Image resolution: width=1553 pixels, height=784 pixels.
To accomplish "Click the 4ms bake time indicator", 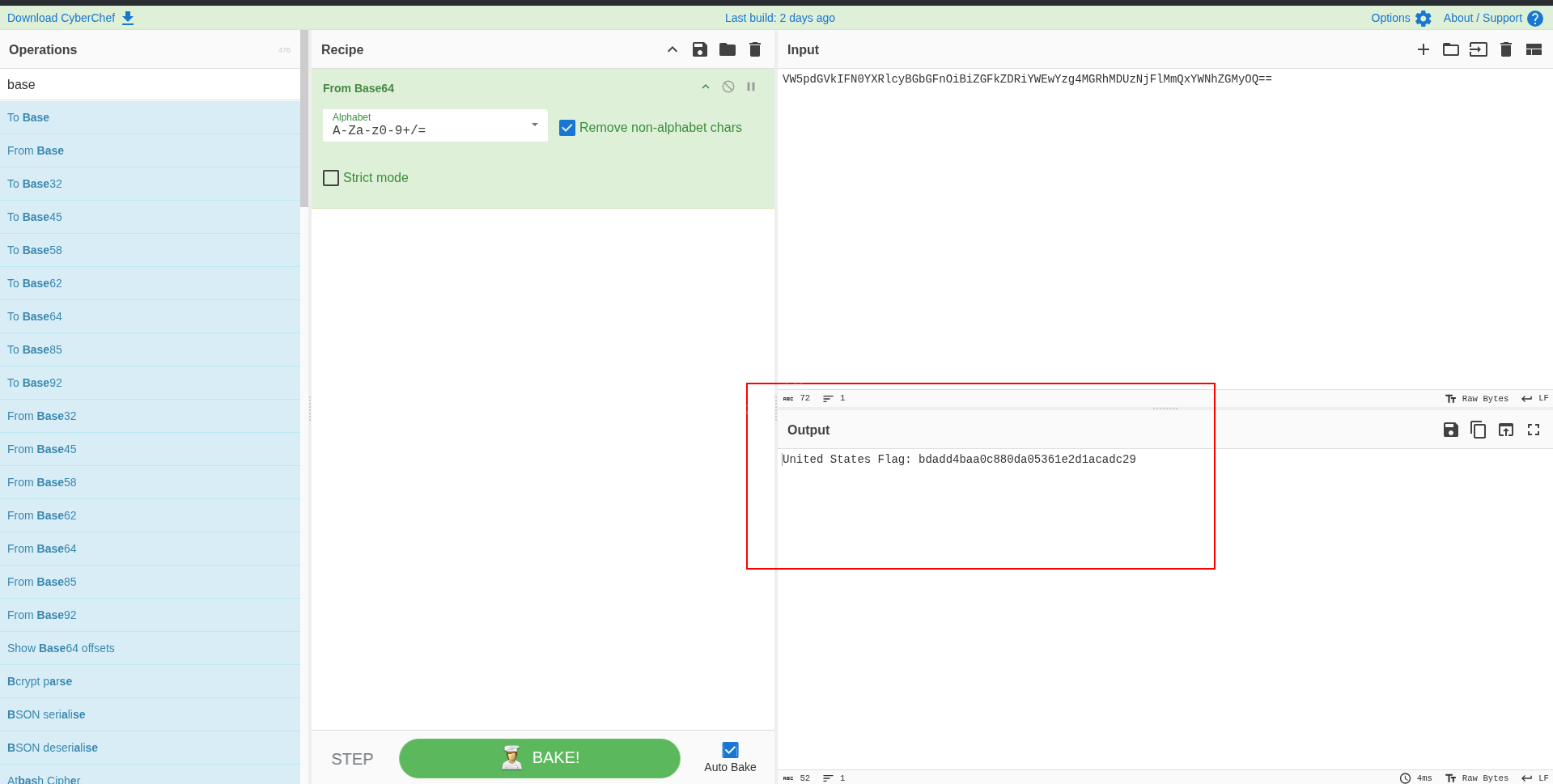I will click(x=1416, y=778).
